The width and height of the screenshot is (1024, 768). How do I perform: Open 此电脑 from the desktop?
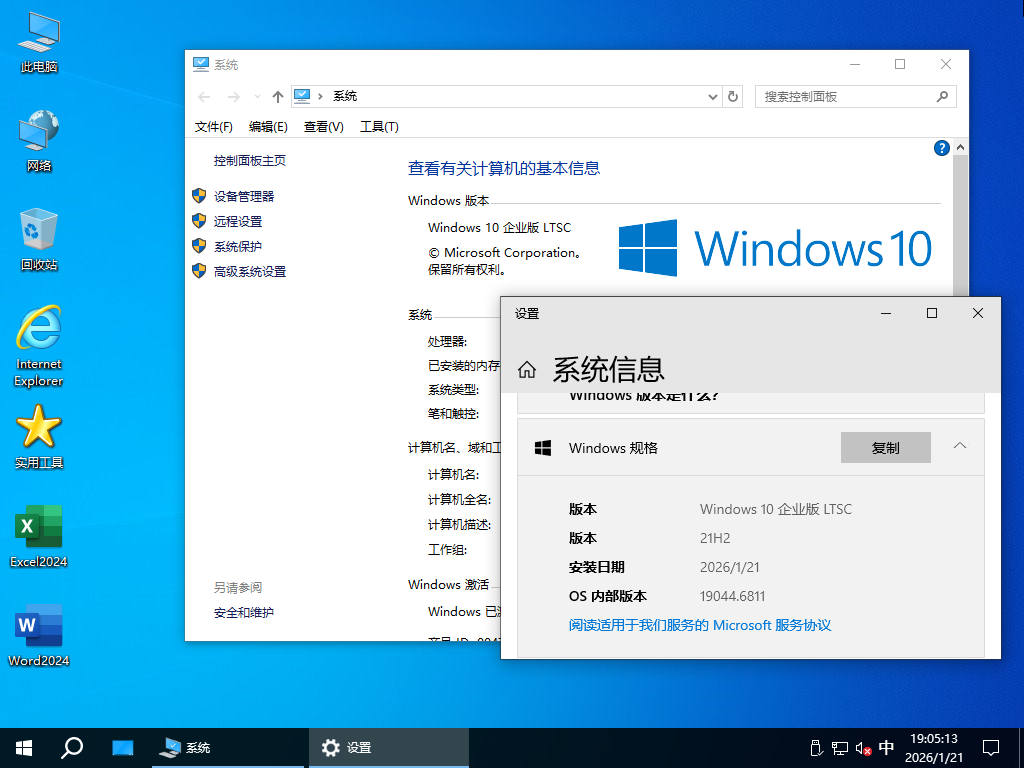tap(37, 40)
